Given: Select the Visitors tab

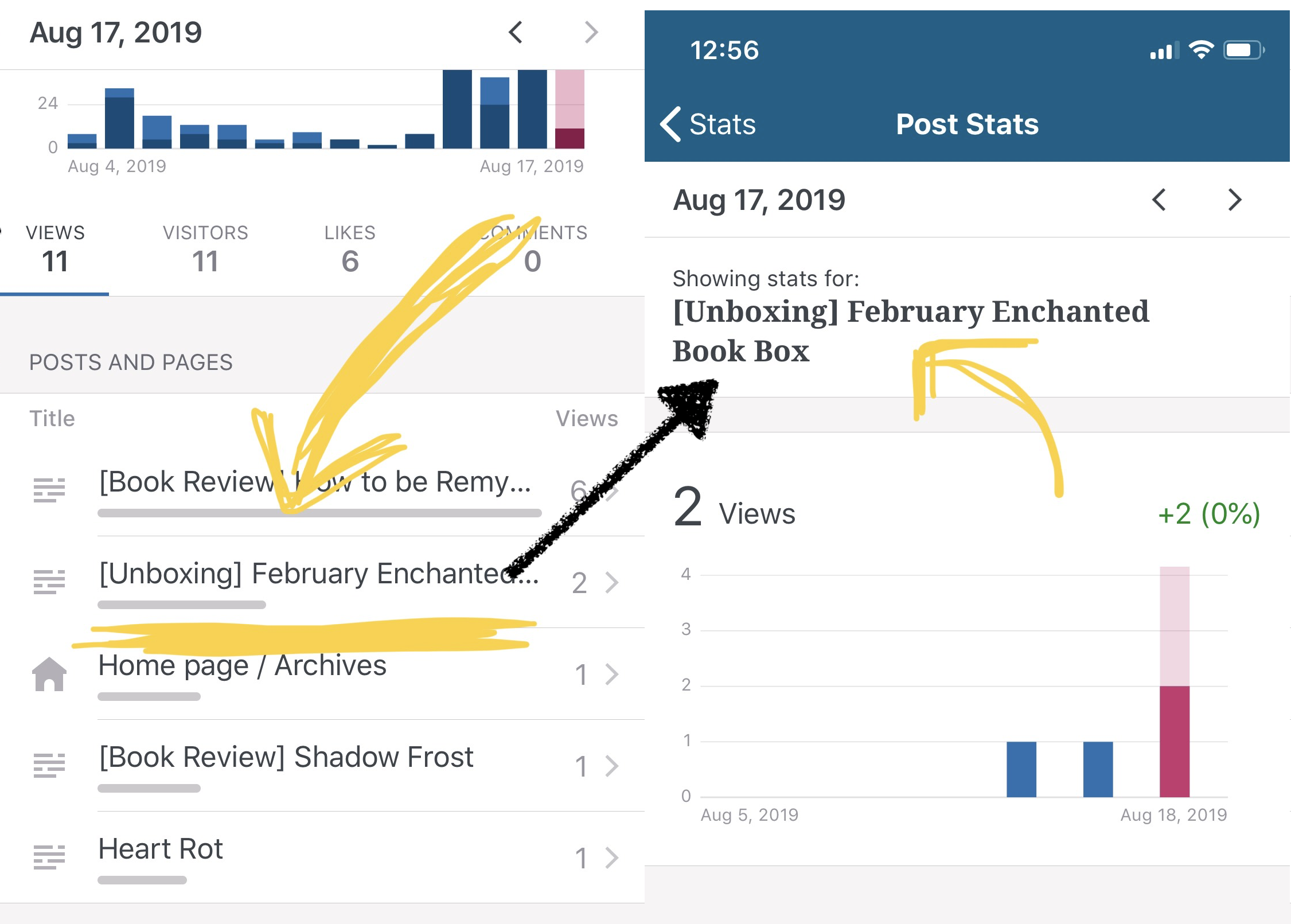Looking at the screenshot, I should click(x=205, y=249).
